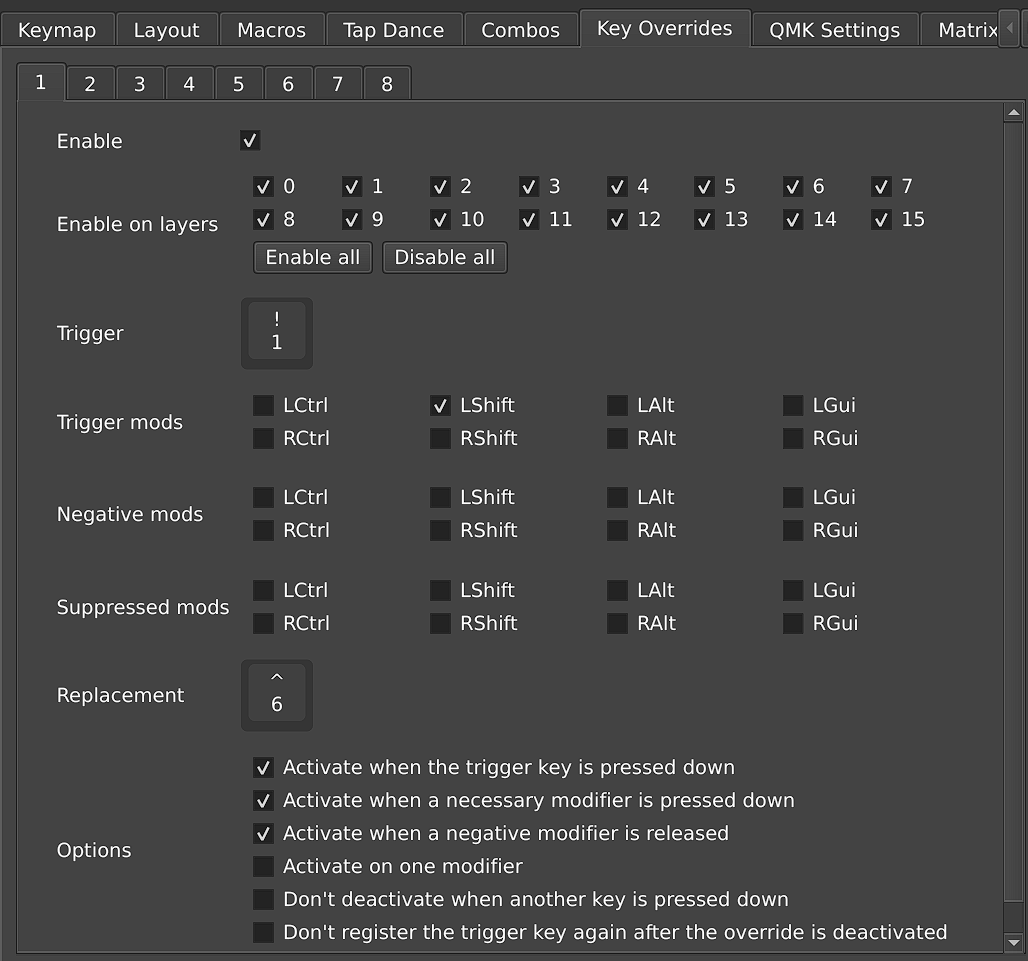
Task: Open the Keymap tab
Action: click(57, 30)
